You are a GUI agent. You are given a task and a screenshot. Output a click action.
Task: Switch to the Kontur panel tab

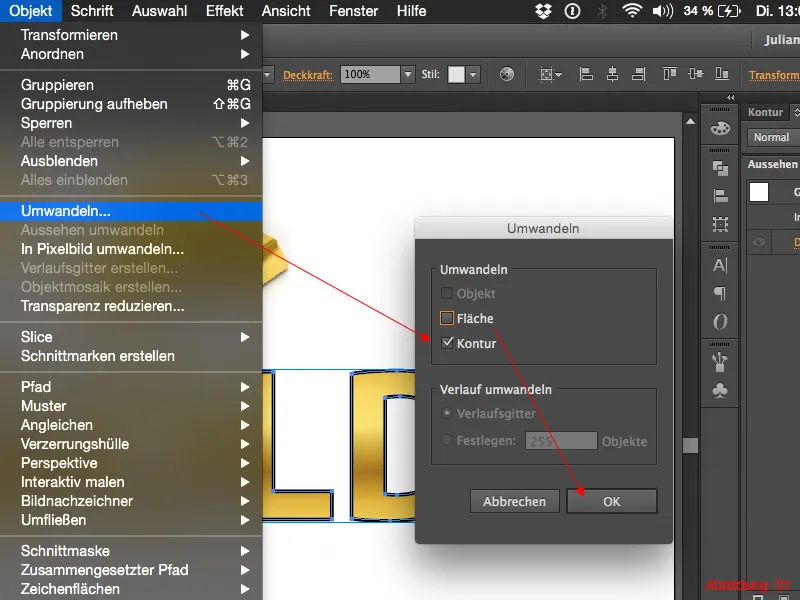click(765, 112)
